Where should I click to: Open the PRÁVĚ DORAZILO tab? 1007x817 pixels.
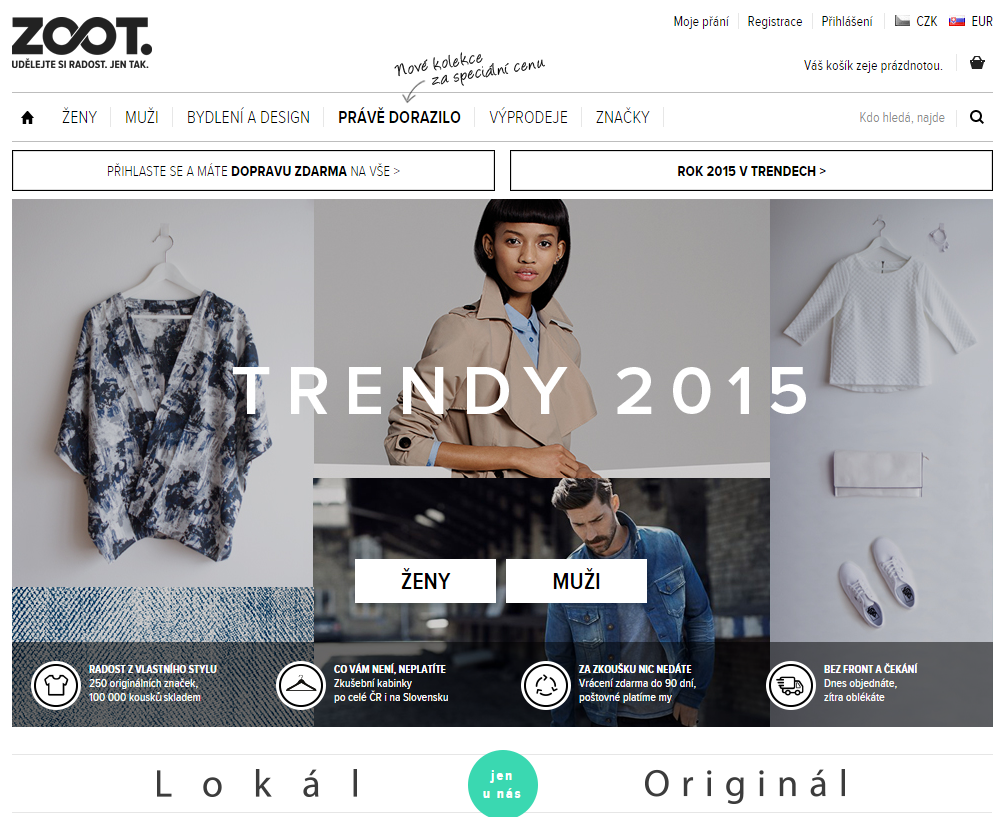point(399,118)
